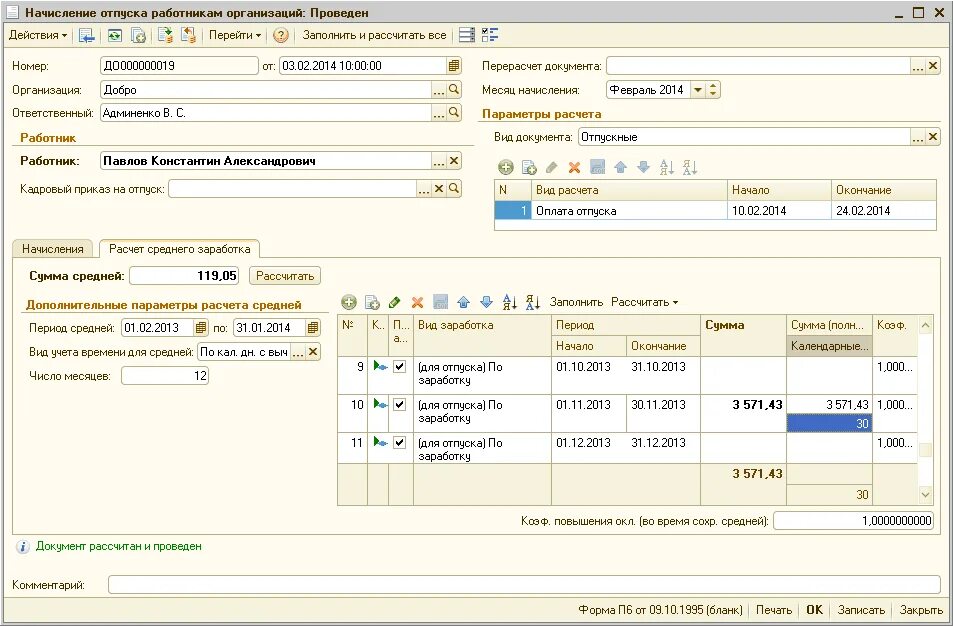Open Форма П6 от 09.10.1995 print form
This screenshot has height=626, width=953.
point(661,610)
